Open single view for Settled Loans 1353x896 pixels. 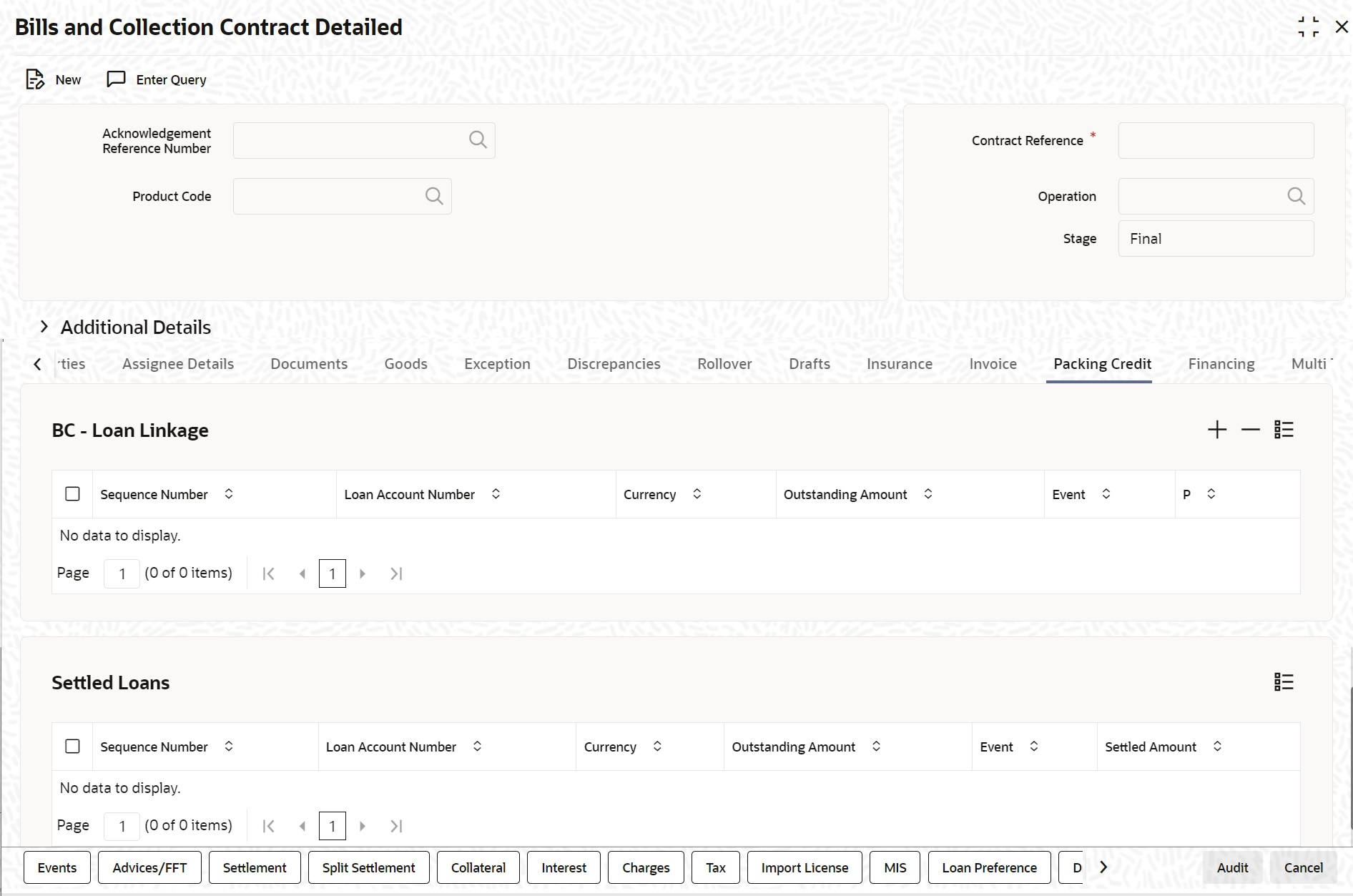pos(1284,682)
